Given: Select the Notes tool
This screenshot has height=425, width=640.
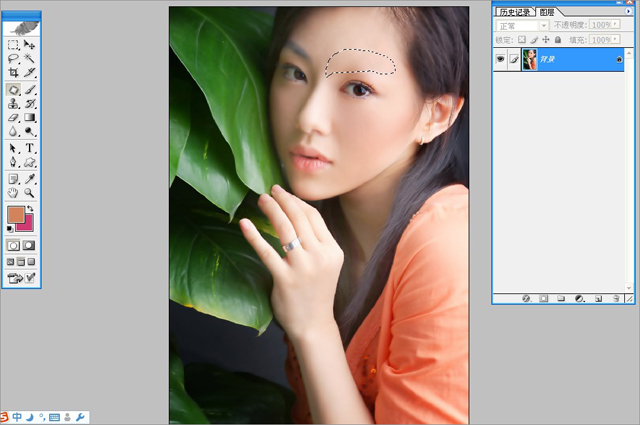Looking at the screenshot, I should [13, 179].
